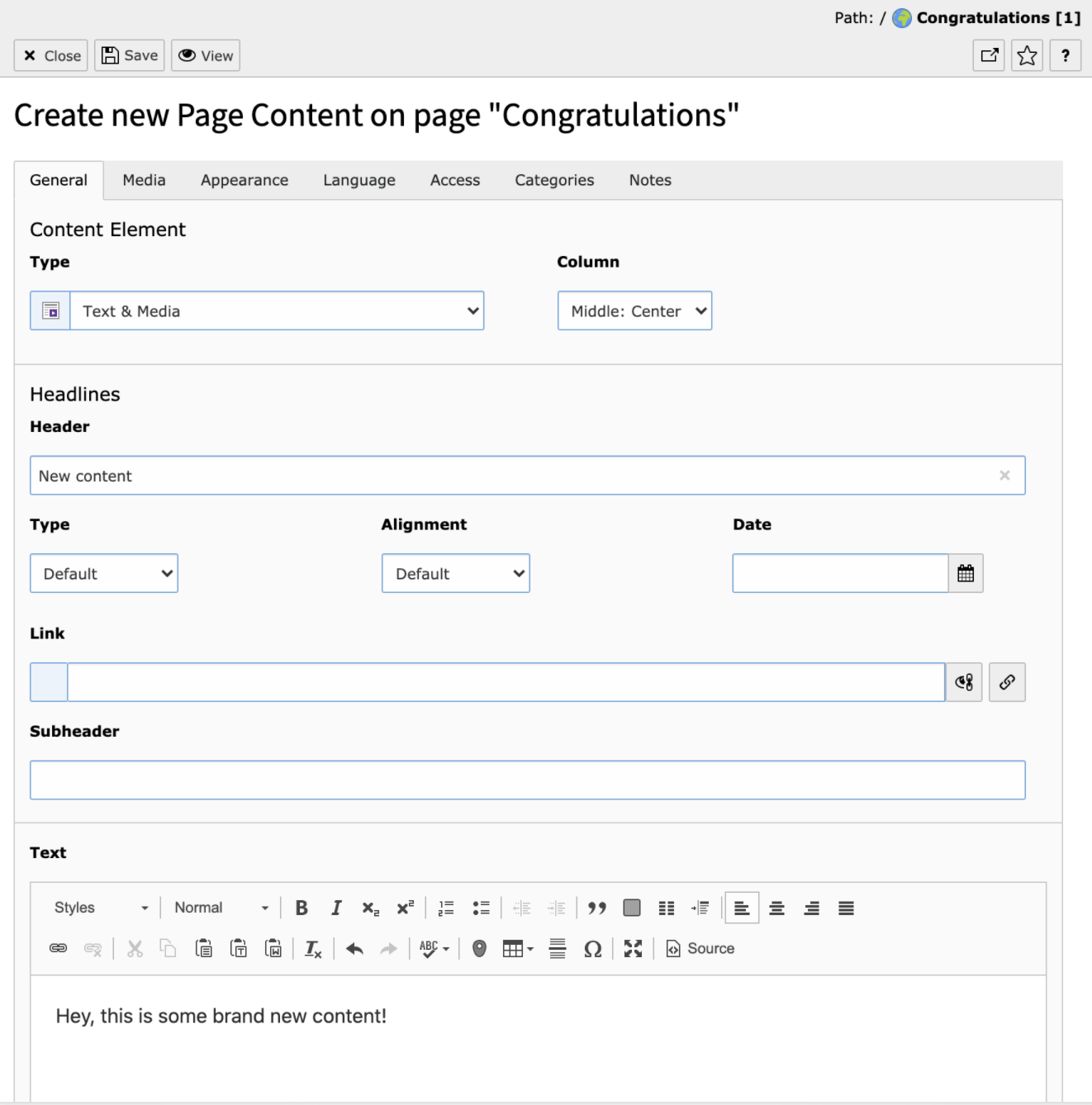The width and height of the screenshot is (1092, 1105).
Task: Click the Congratulations [1] path label
Action: pyautogui.click(x=999, y=17)
